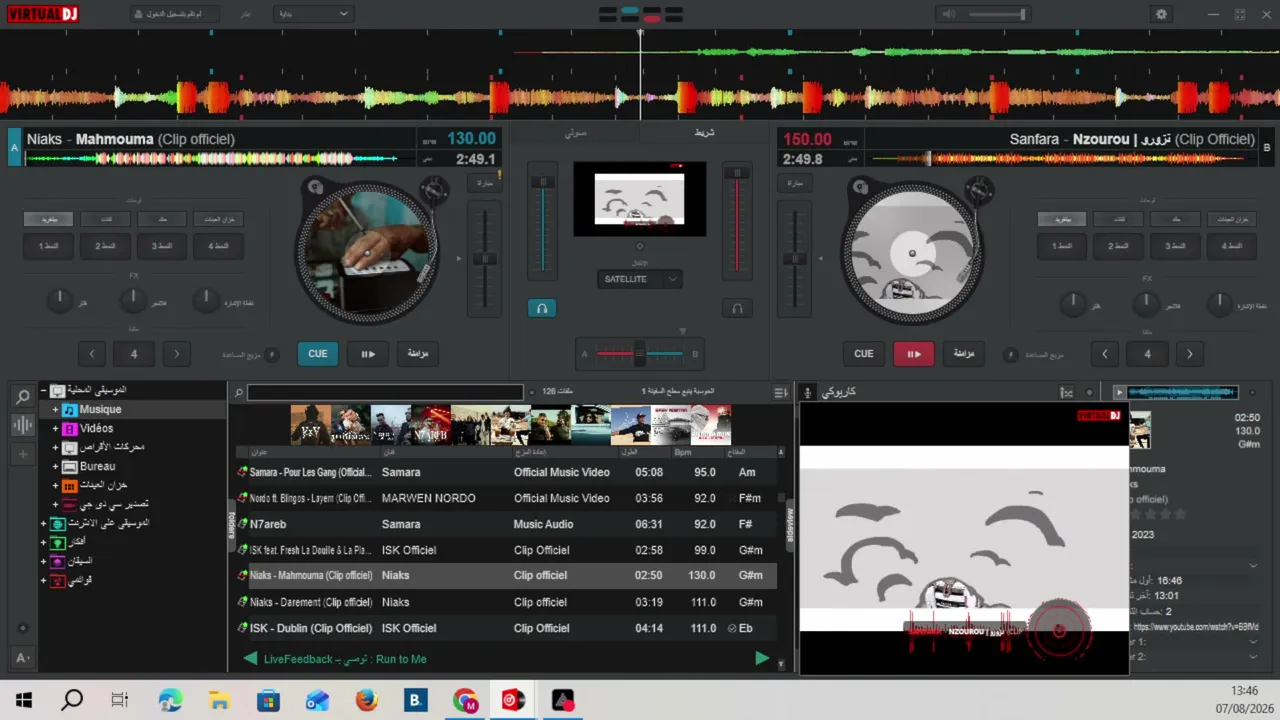Select track N7areb by Samara
The width and height of the screenshot is (1280, 720).
(x=506, y=524)
